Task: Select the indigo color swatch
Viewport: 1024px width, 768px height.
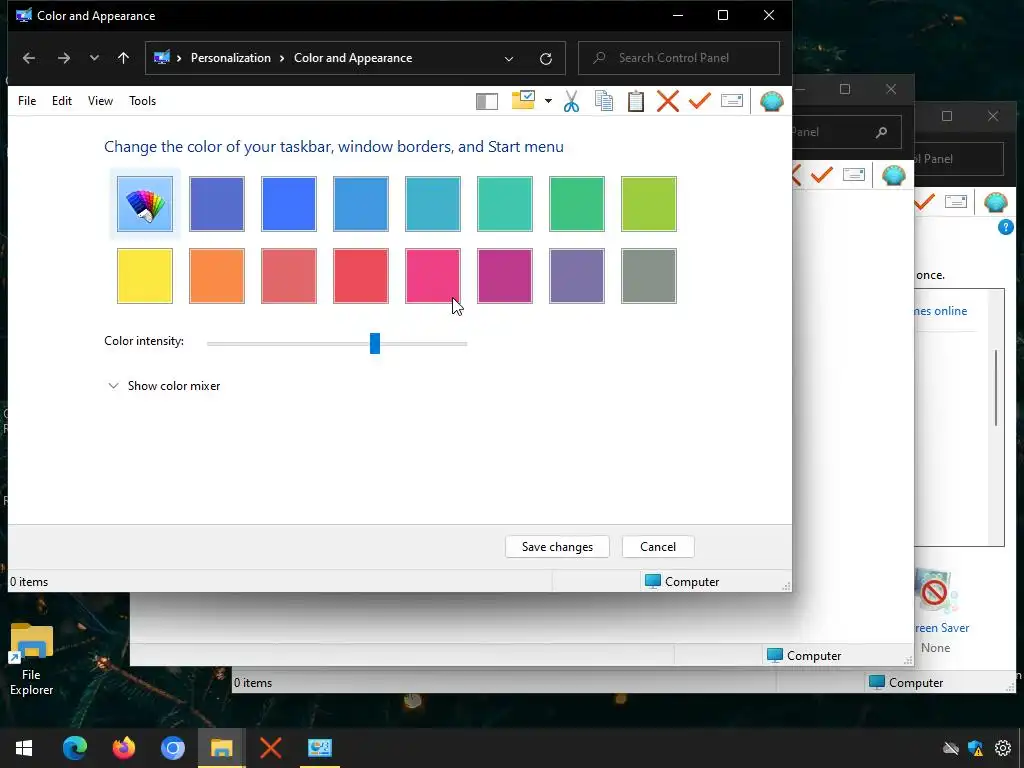Action: (217, 204)
